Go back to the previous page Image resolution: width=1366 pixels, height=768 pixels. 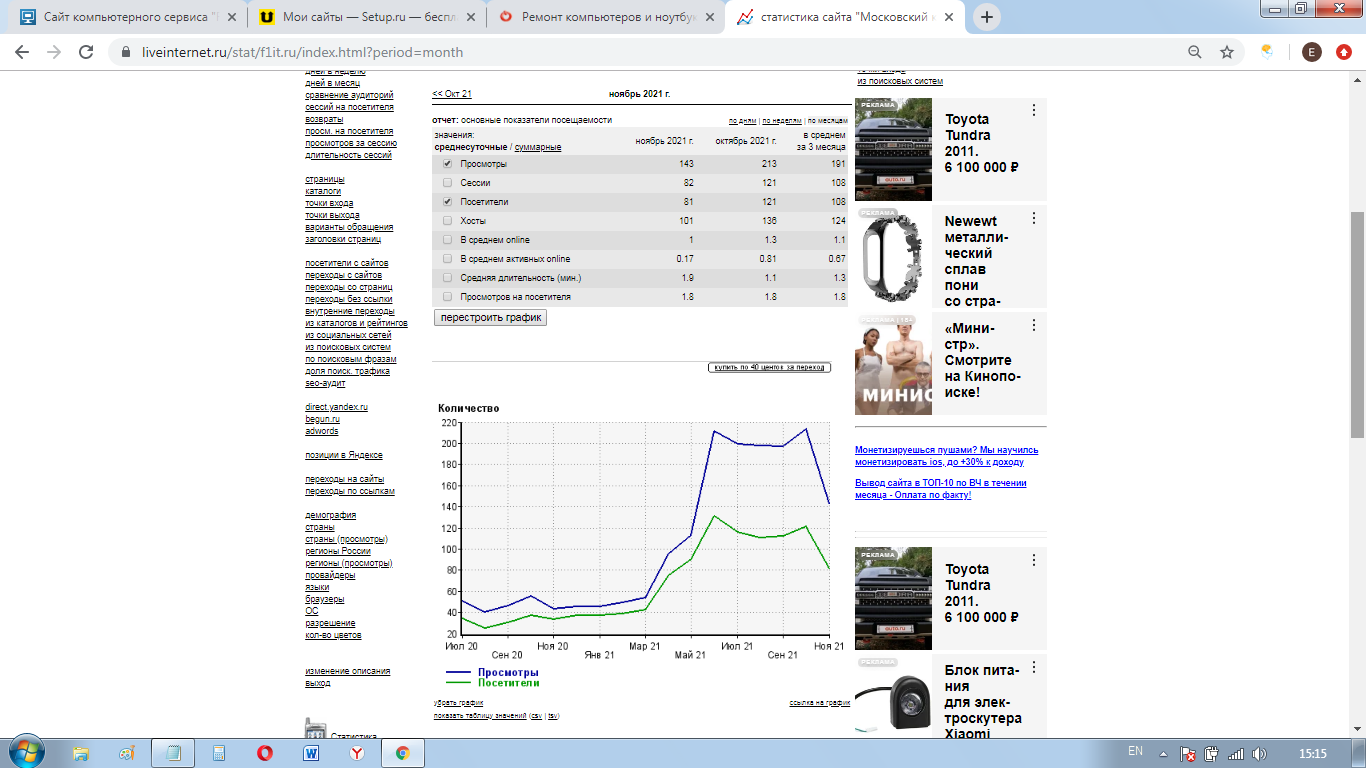(22, 52)
